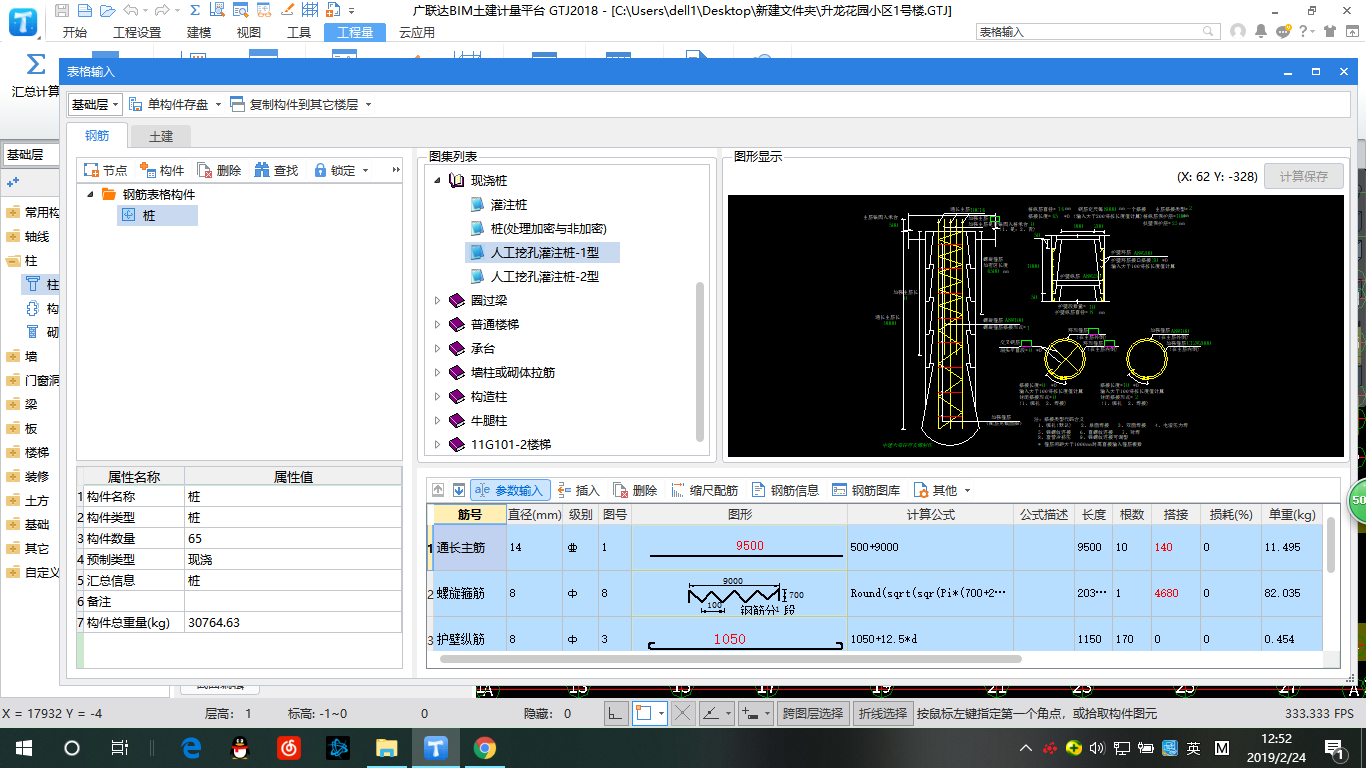The image size is (1366, 768).
Task: Click the 节点 add-node toolbar icon
Action: point(92,170)
